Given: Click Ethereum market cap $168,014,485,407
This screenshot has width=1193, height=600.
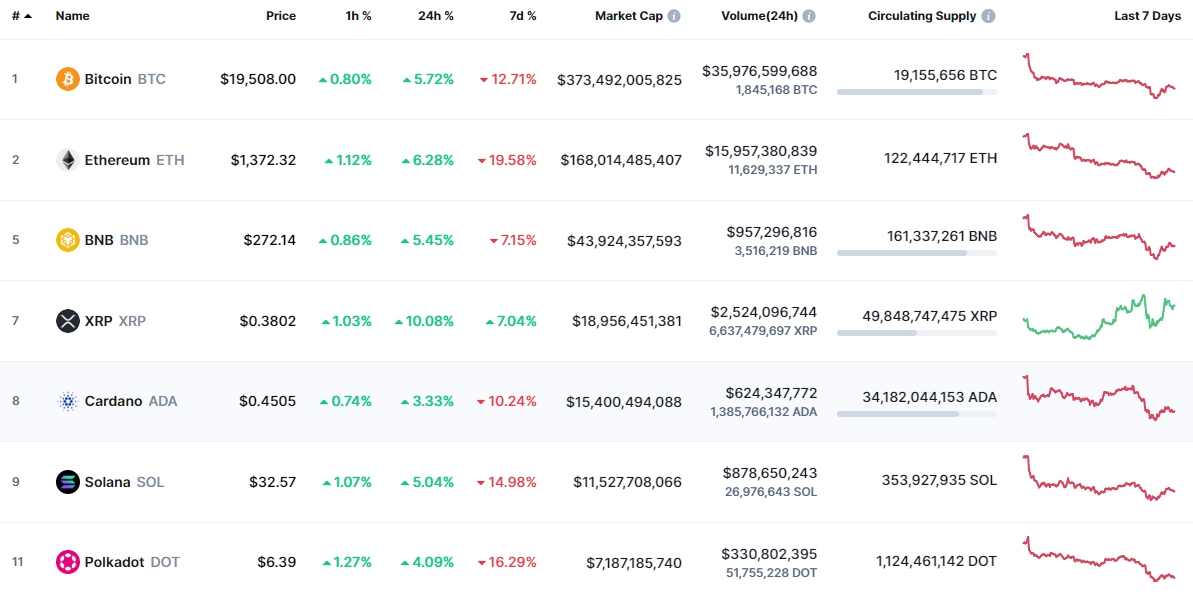Looking at the screenshot, I should click(622, 160).
